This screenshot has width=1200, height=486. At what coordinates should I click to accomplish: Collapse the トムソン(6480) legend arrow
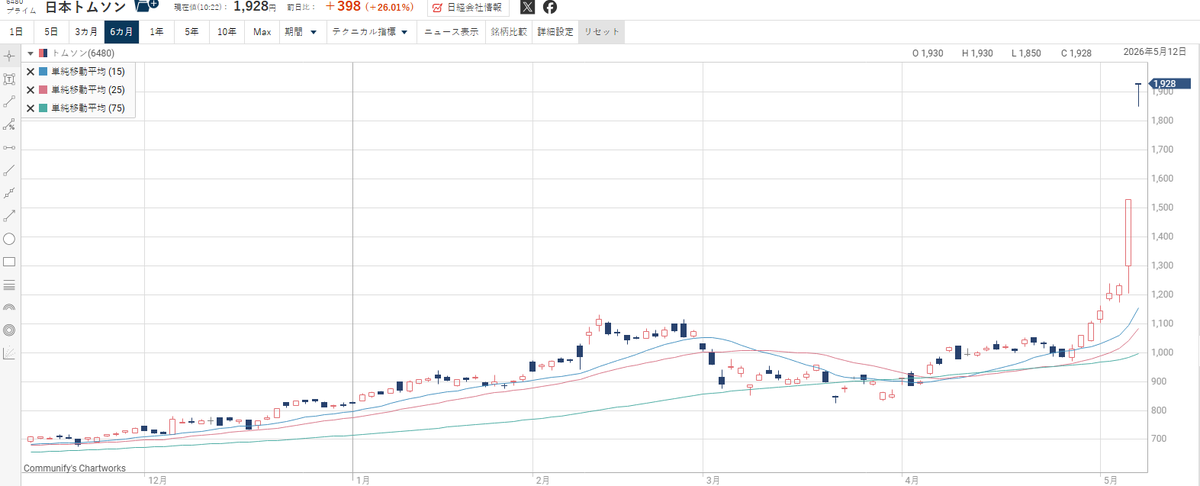pos(31,54)
